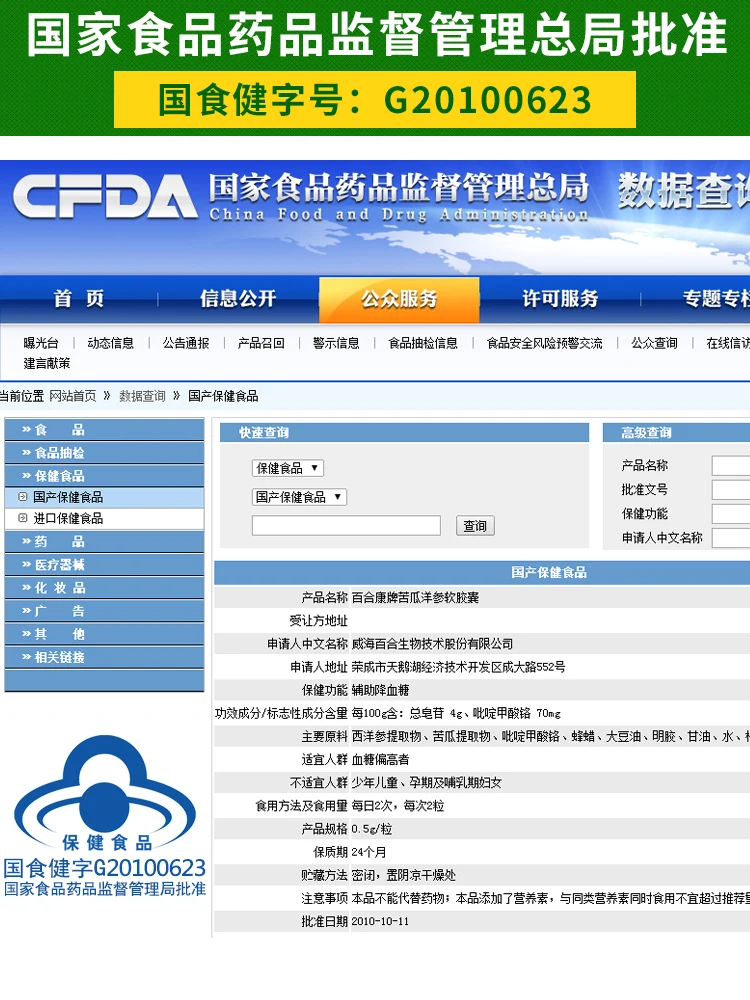Go to 网站首页 in the breadcrumb
750x1000 pixels.
(73, 396)
